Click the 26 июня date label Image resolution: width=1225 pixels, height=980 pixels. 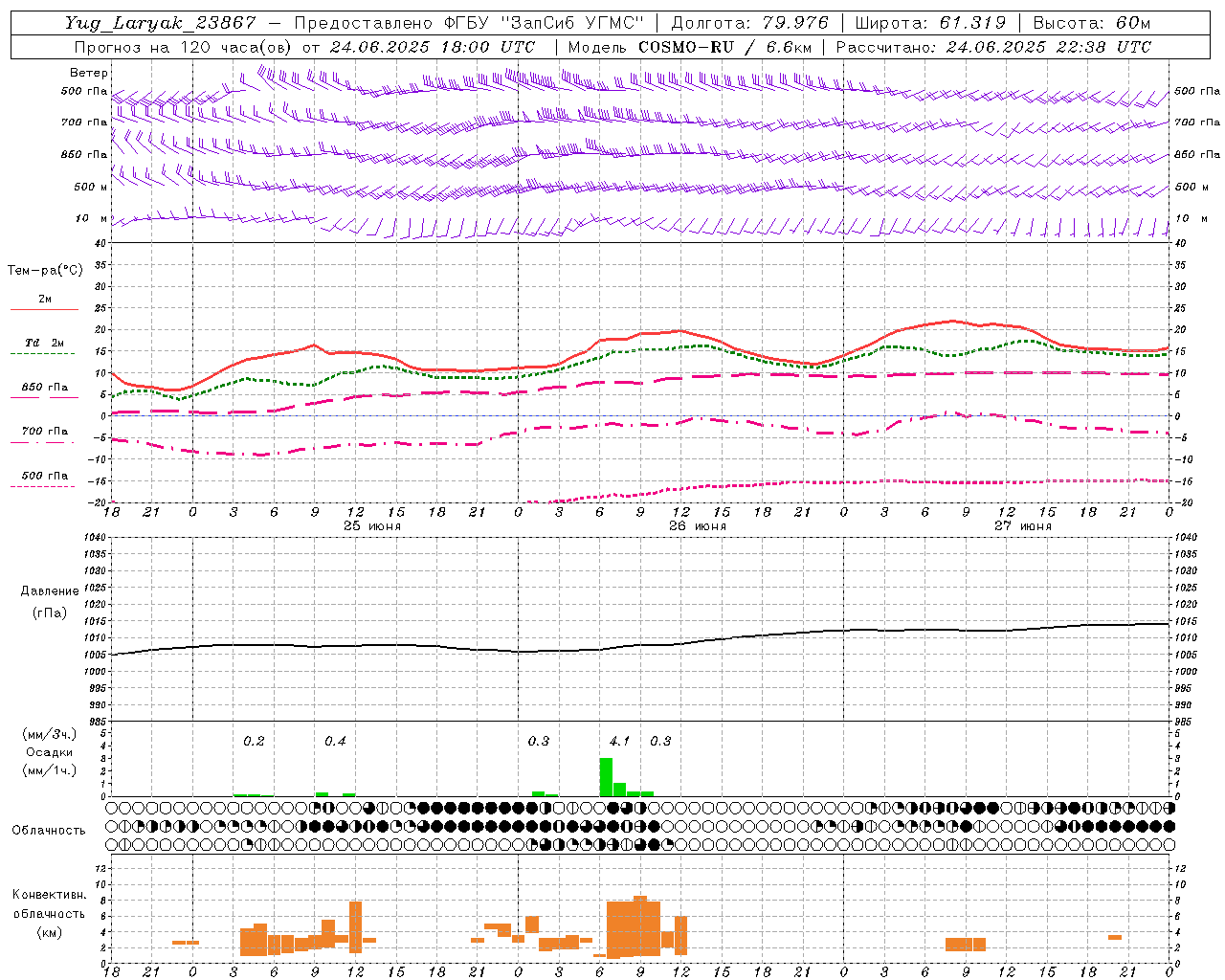click(x=698, y=526)
